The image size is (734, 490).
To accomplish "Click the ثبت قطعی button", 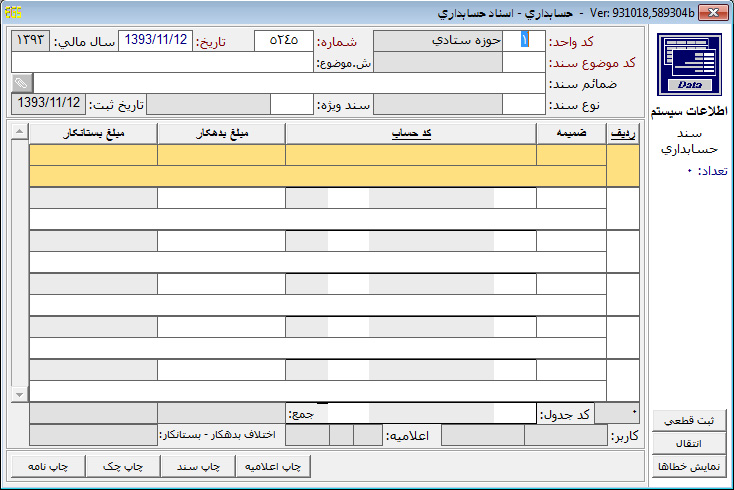I will tap(689, 420).
